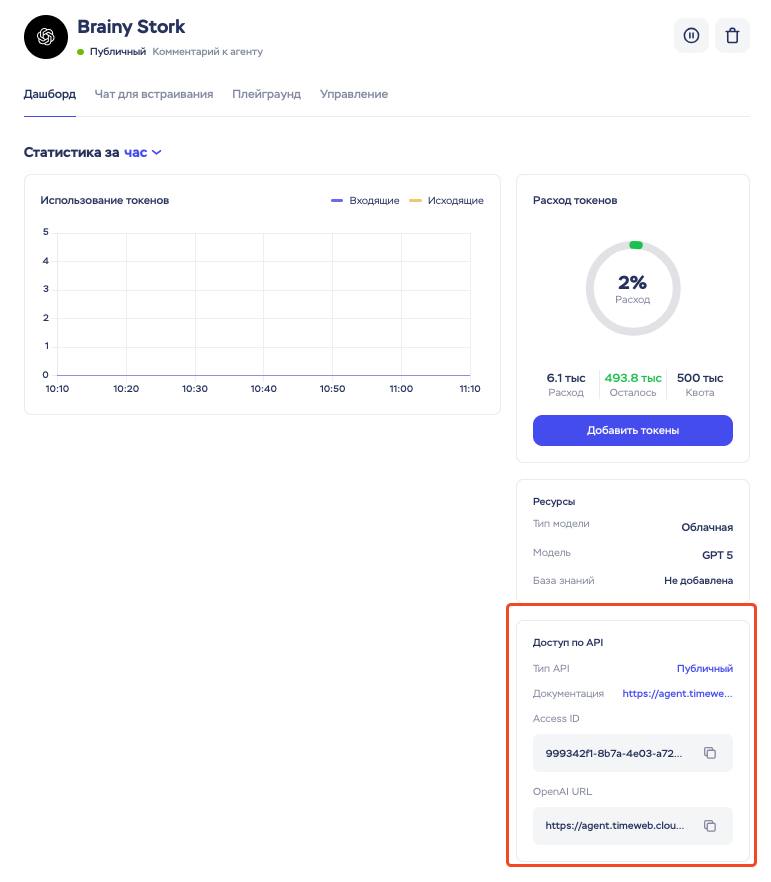Click the green public status dot
The height and width of the screenshot is (882, 771).
[81, 52]
